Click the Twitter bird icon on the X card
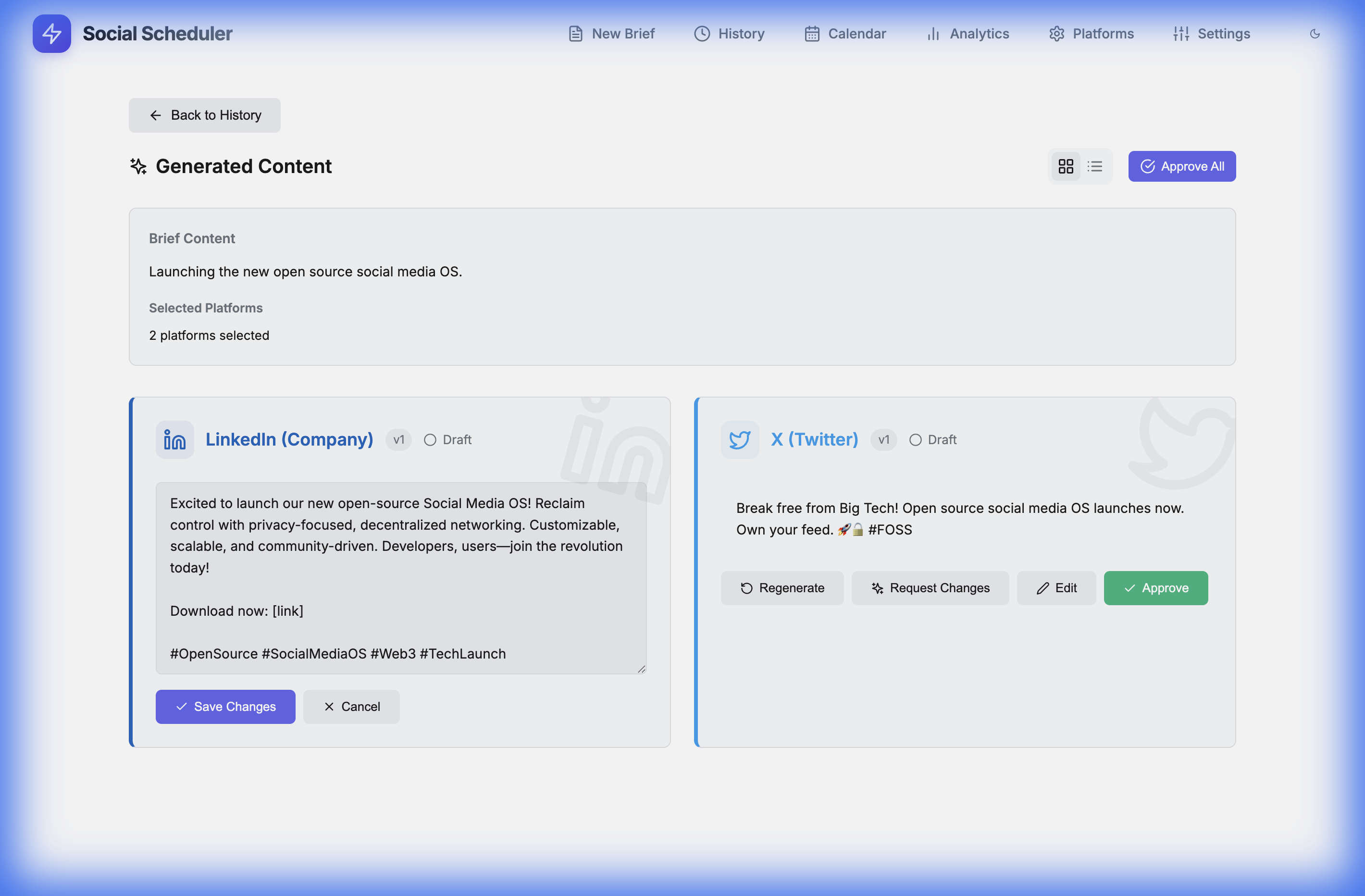Image resolution: width=1365 pixels, height=896 pixels. tap(740, 439)
